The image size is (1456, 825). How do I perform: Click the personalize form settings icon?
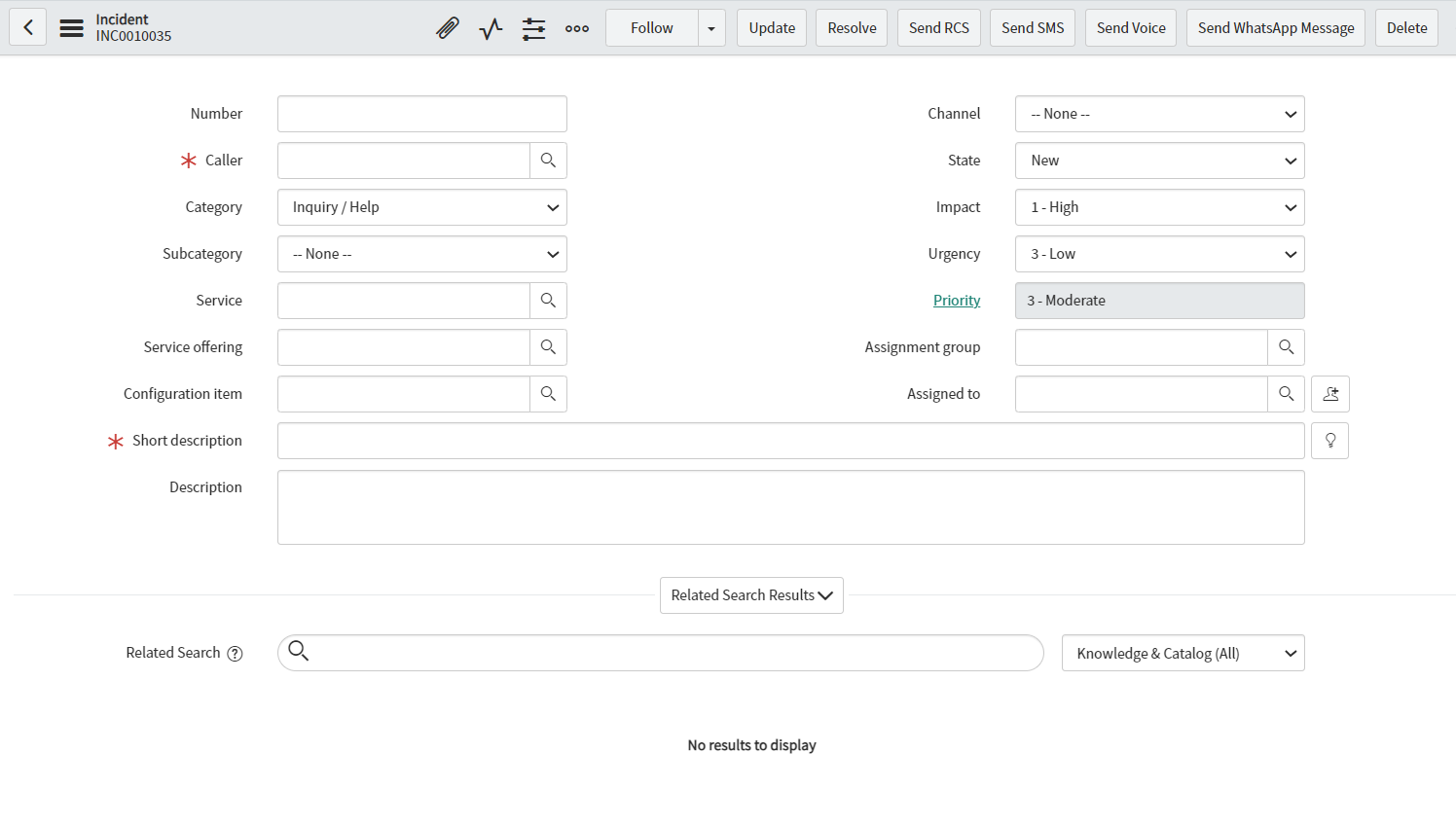[x=533, y=28]
